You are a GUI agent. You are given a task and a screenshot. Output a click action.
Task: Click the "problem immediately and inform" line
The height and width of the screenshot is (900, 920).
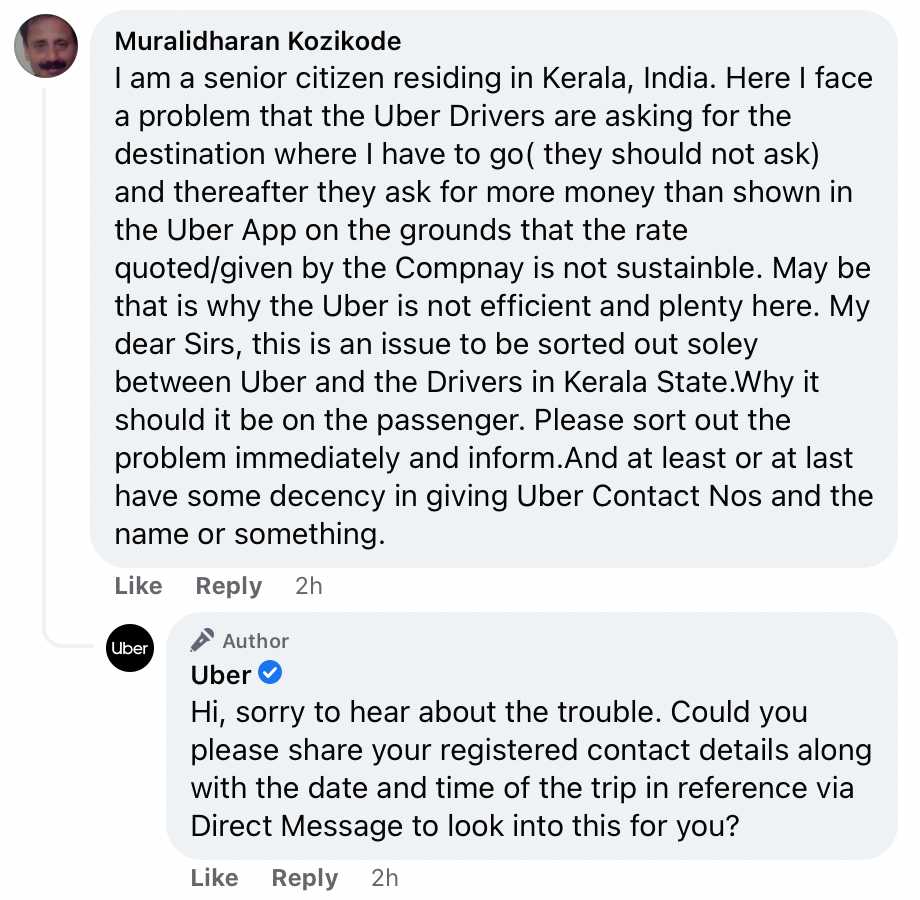pos(337,458)
